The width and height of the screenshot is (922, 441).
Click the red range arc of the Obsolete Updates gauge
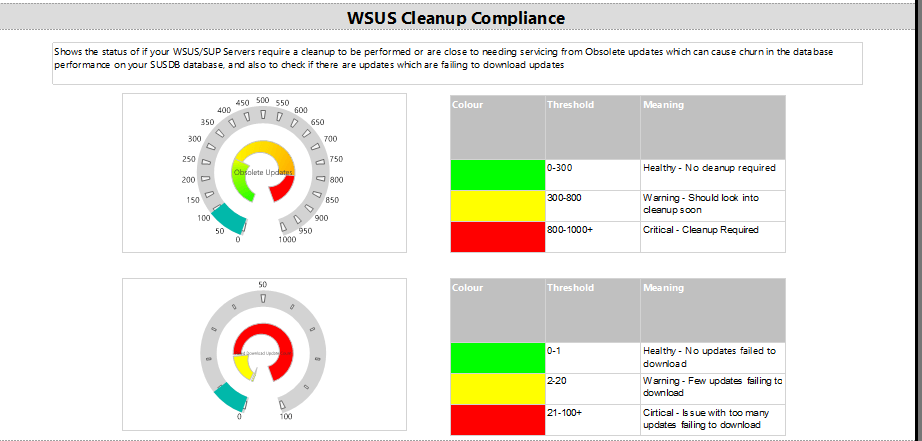(x=284, y=187)
